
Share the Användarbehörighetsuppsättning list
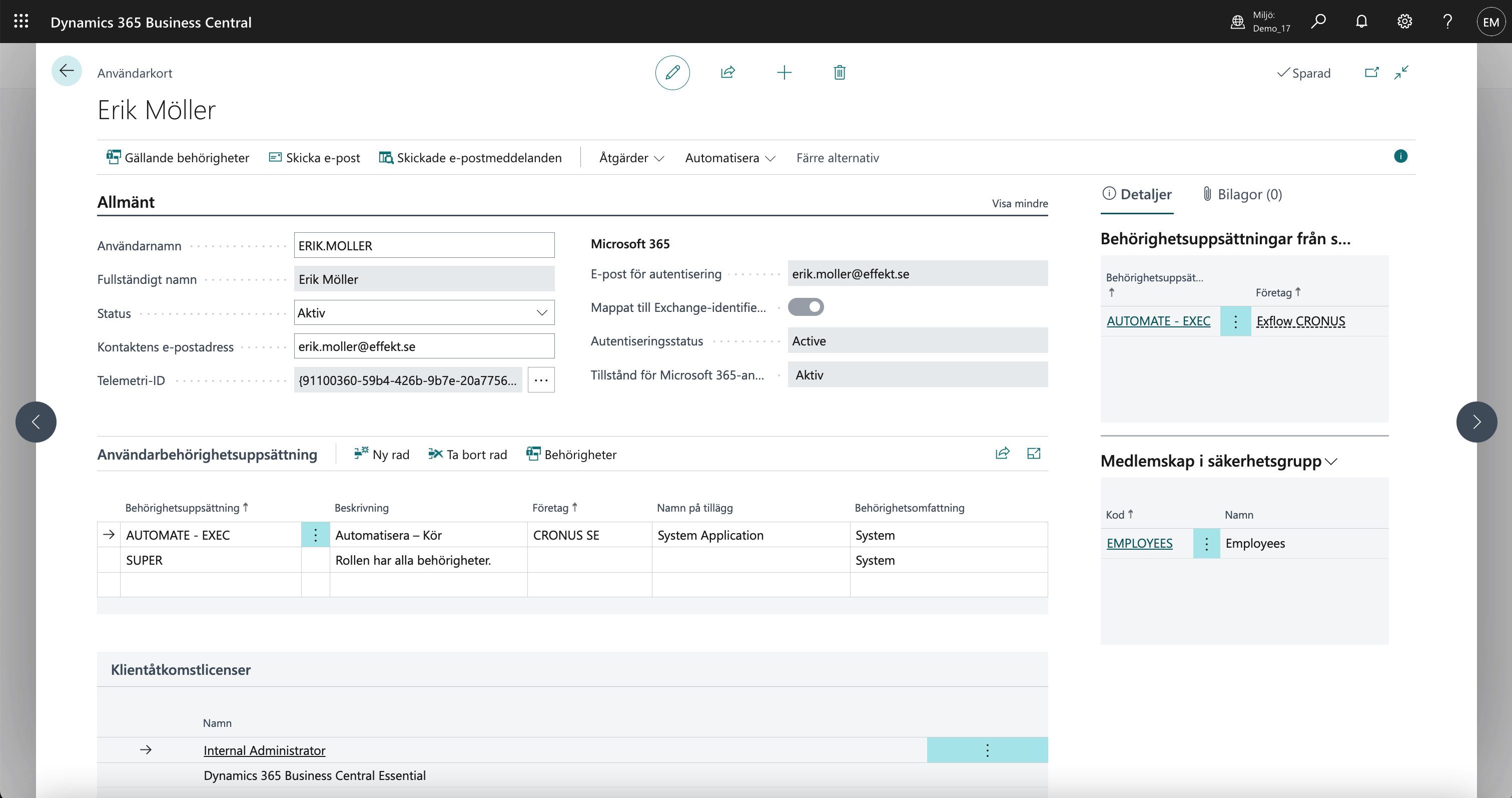(1003, 453)
